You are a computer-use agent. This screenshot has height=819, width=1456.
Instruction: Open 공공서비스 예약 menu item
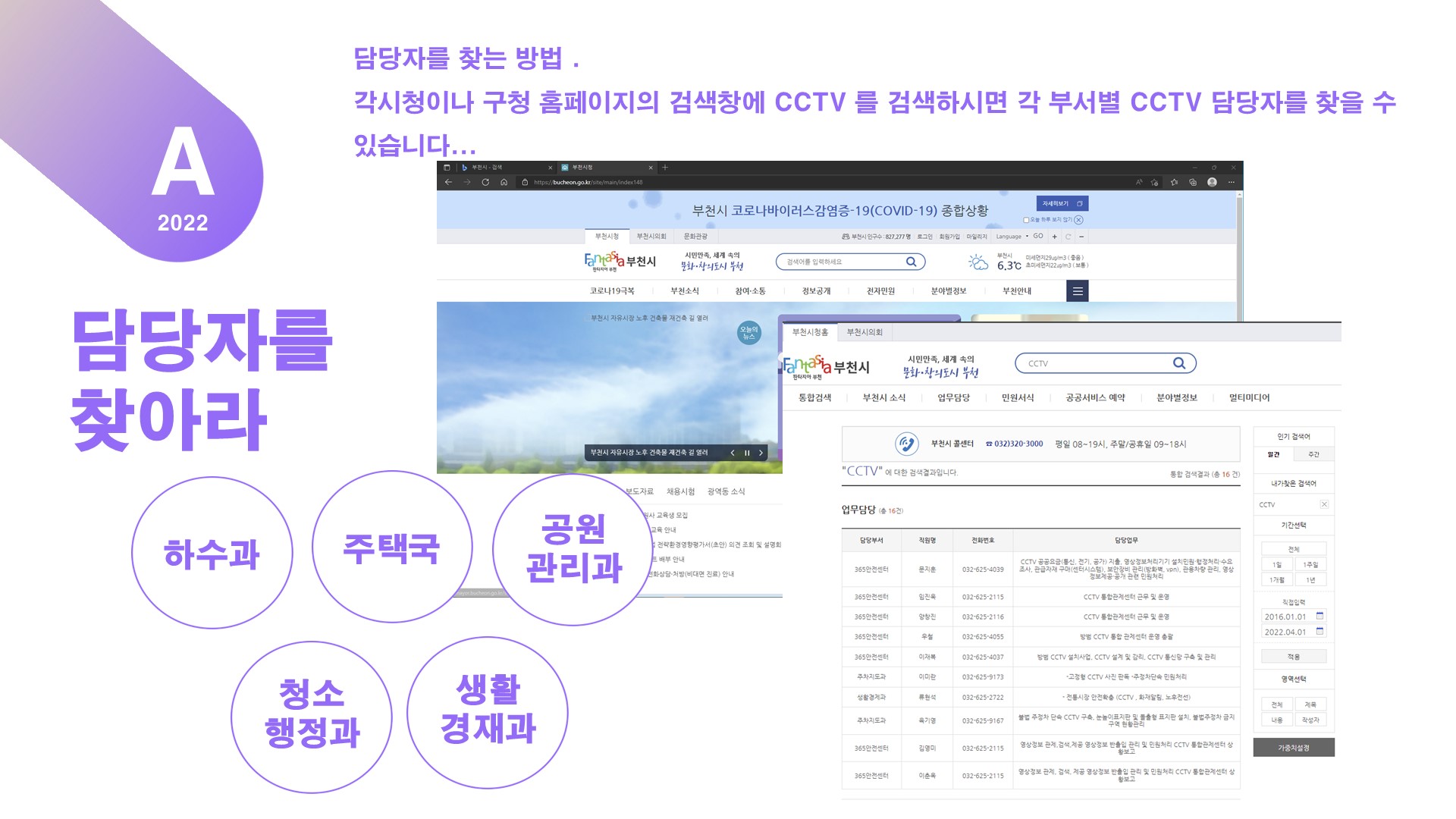coord(1095,397)
